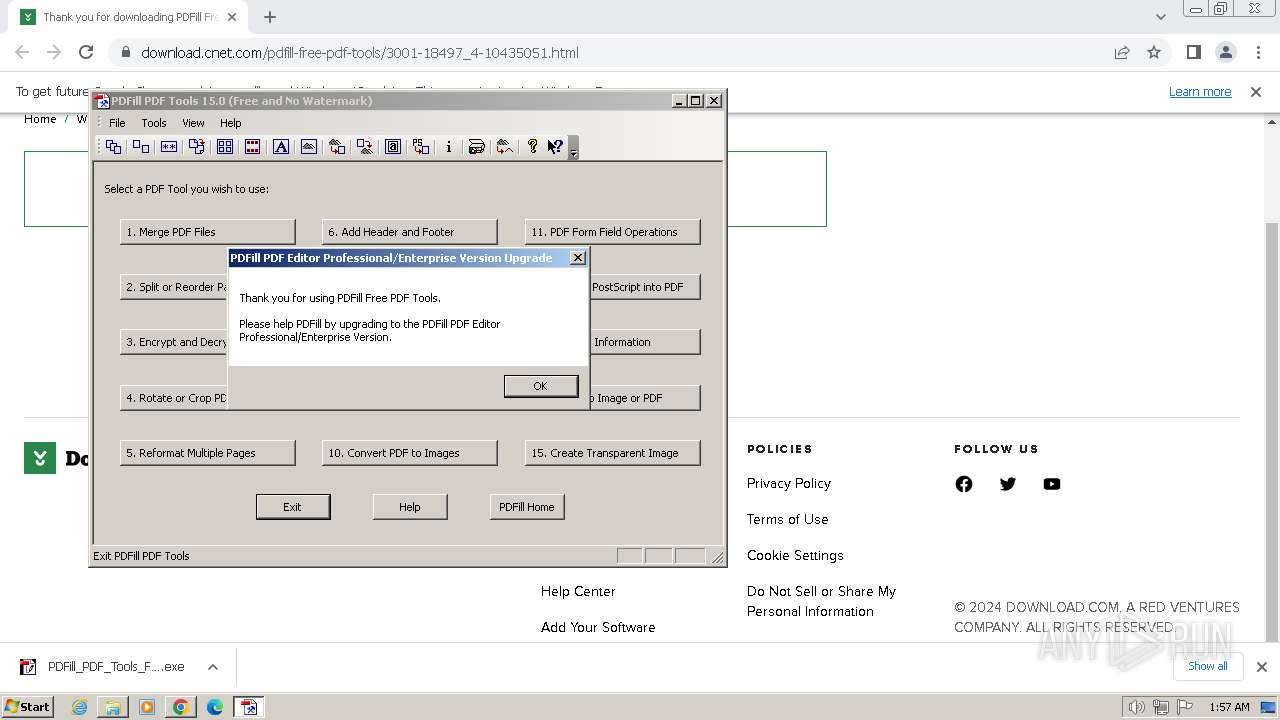
Task: Bookmark this page with star icon
Action: [x=1154, y=53]
